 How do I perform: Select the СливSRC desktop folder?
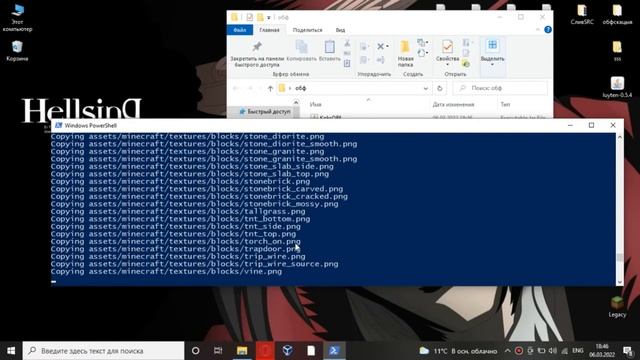[x=582, y=14]
